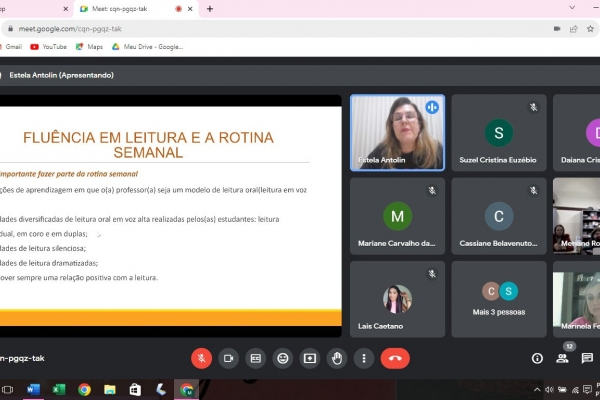The height and width of the screenshot is (400, 600).
Task: Open the three-dot more options menu
Action: 364,358
